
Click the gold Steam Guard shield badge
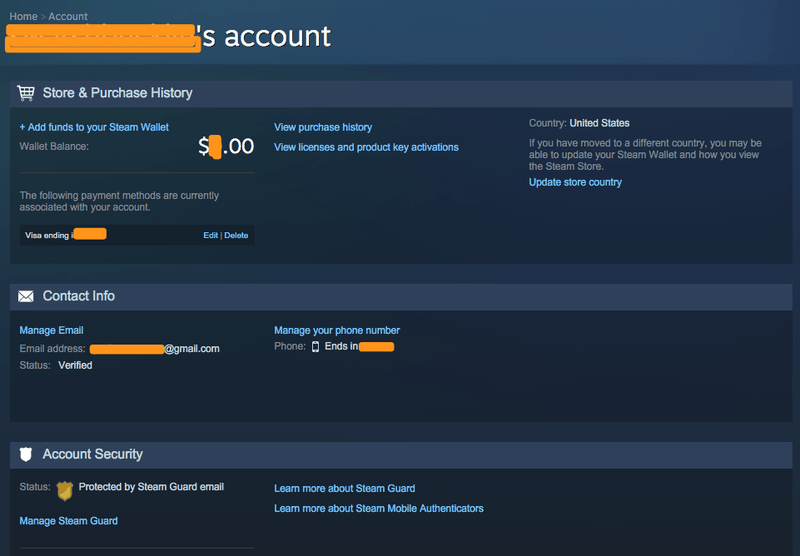pyautogui.click(x=64, y=490)
